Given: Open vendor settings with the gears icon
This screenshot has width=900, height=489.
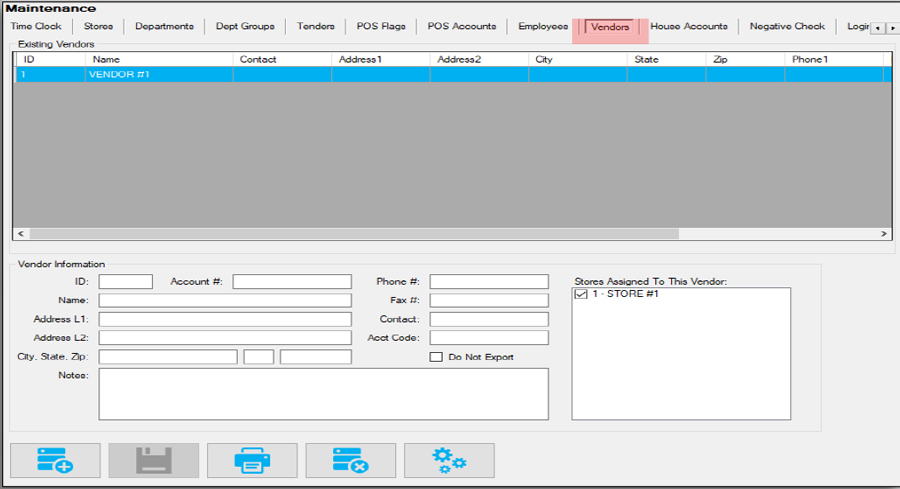Looking at the screenshot, I should [449, 460].
